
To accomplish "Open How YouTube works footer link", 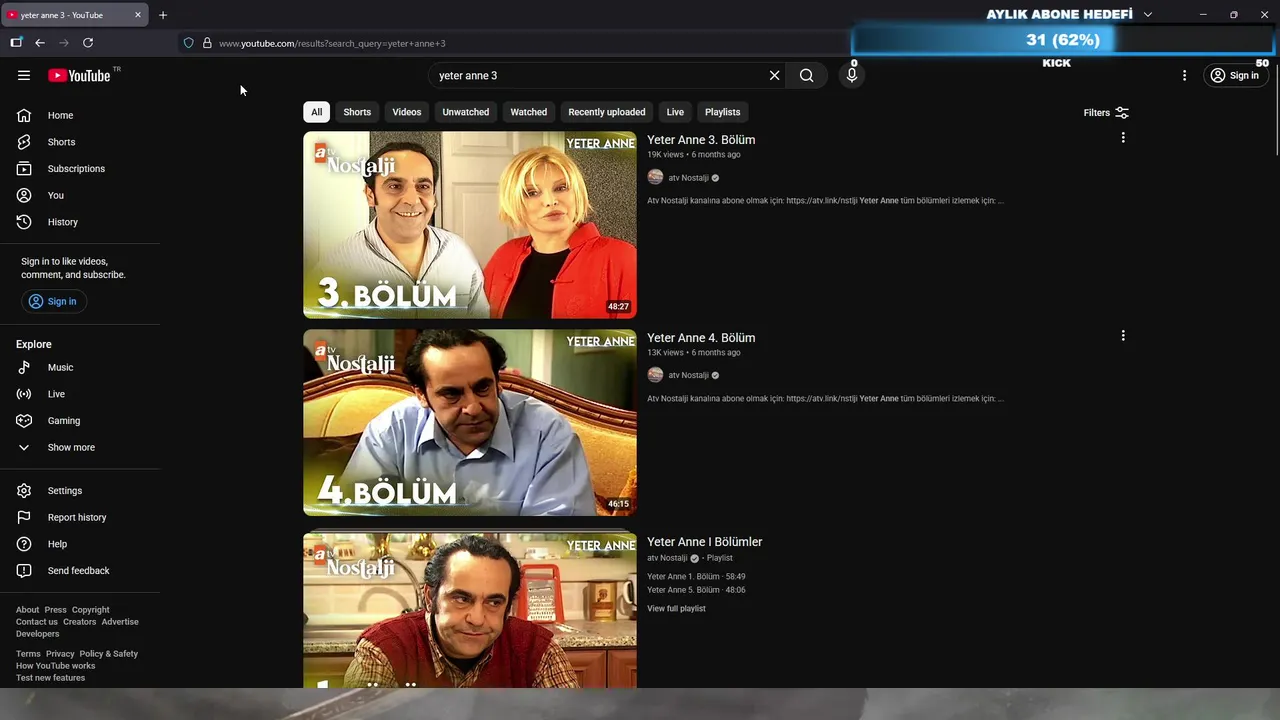I will click(x=55, y=666).
